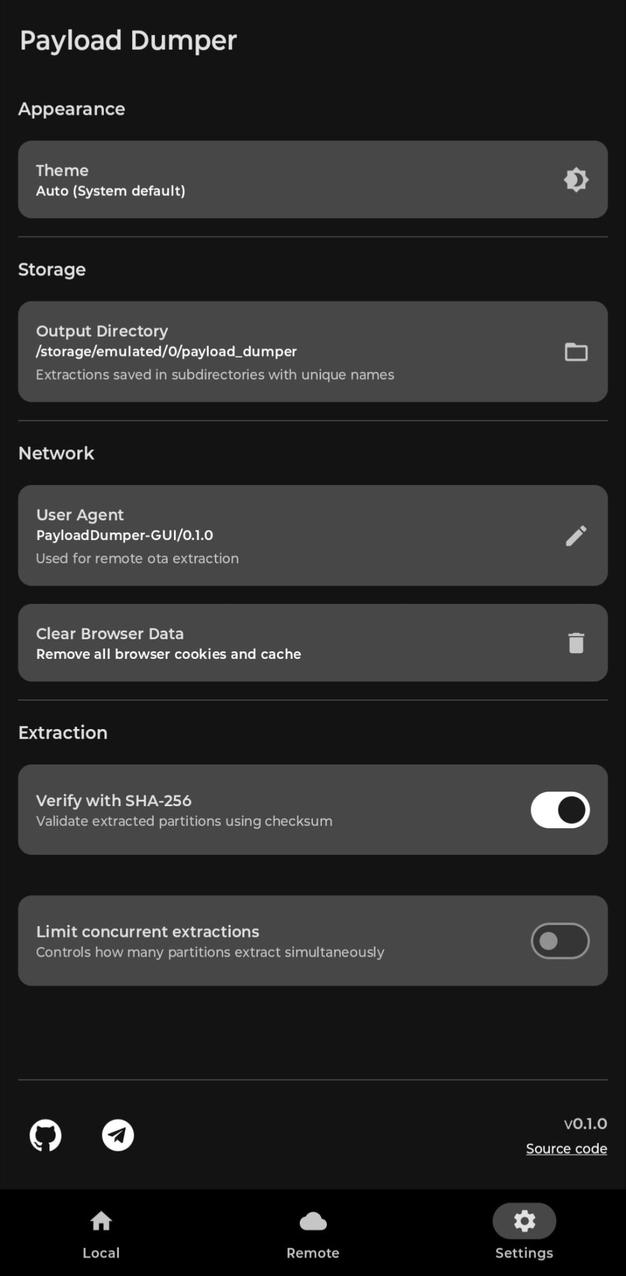Tap the v0.1.0 version text
The image size is (626, 1276).
(x=585, y=1124)
